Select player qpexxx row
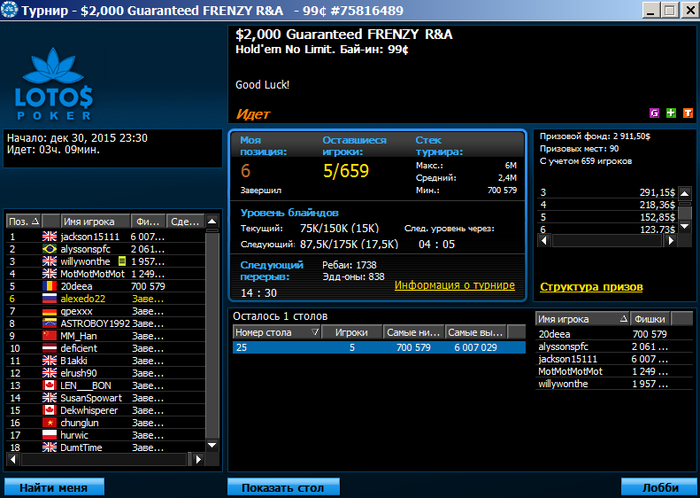This screenshot has width=700, height=498. [105, 311]
